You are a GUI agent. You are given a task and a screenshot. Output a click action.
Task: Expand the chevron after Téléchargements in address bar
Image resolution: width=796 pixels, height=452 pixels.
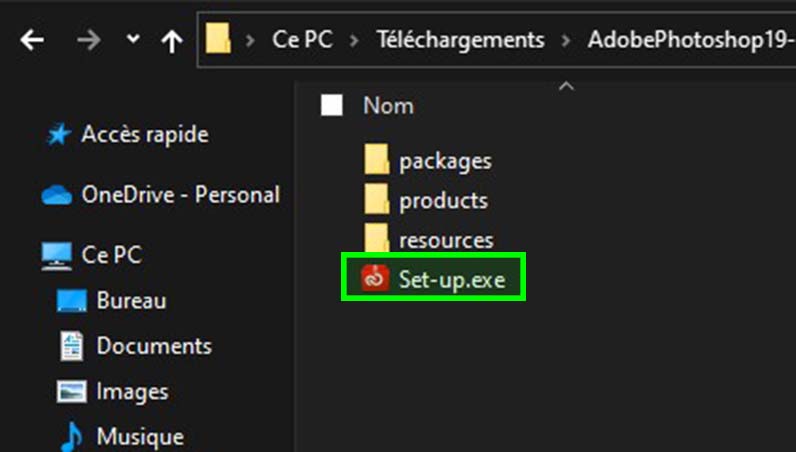[x=567, y=41]
